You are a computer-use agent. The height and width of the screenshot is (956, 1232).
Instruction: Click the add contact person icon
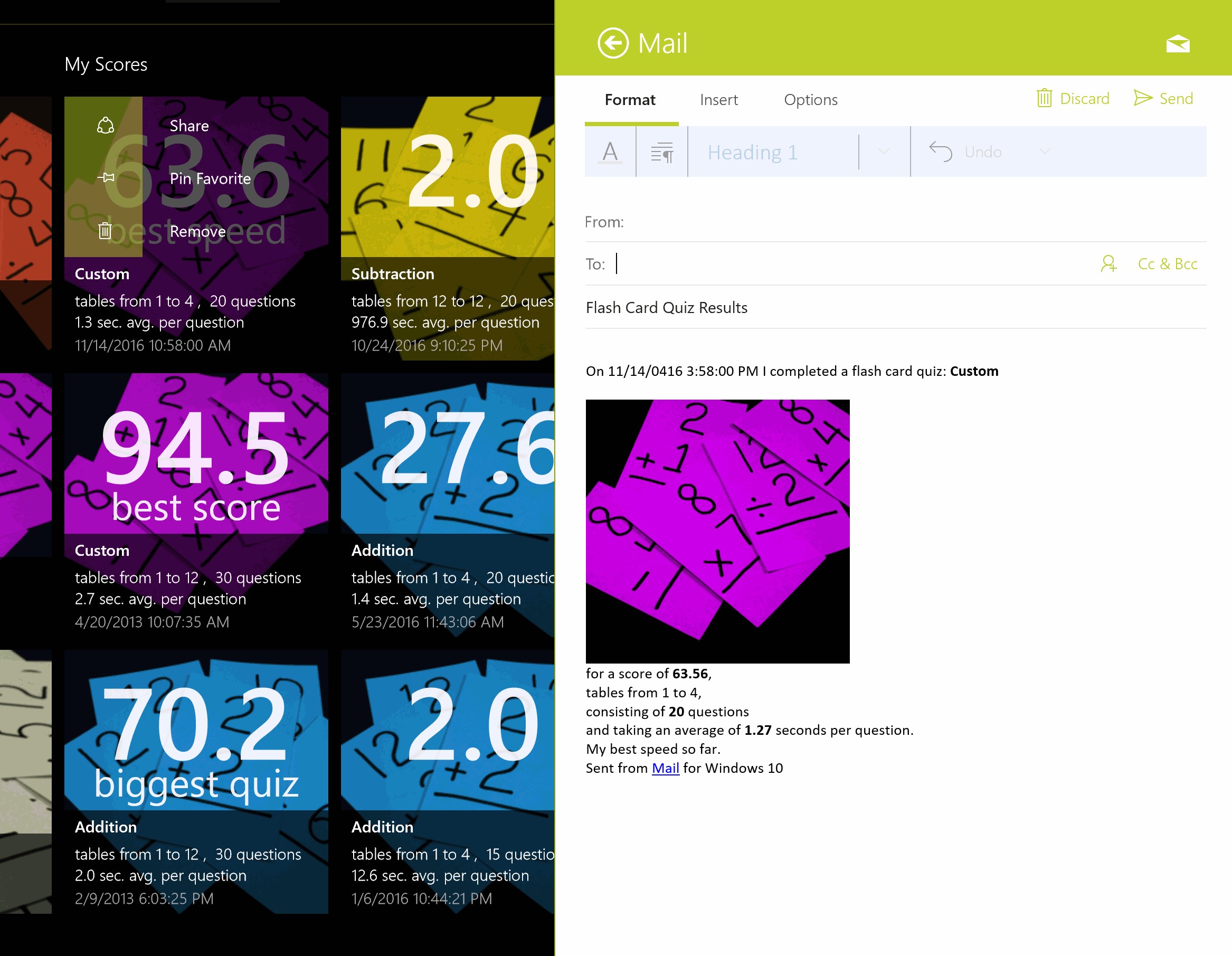tap(1108, 263)
